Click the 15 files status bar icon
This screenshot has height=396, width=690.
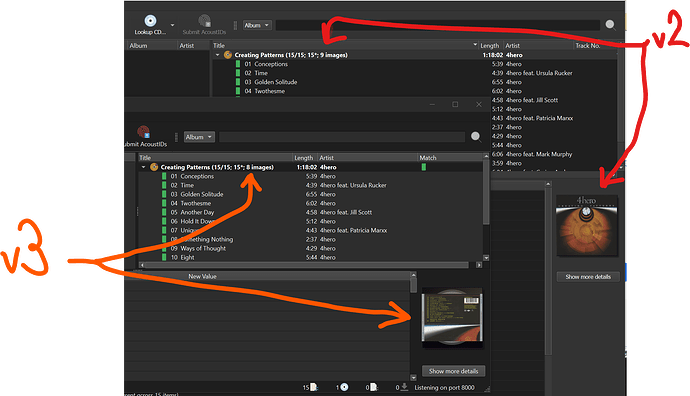point(314,387)
